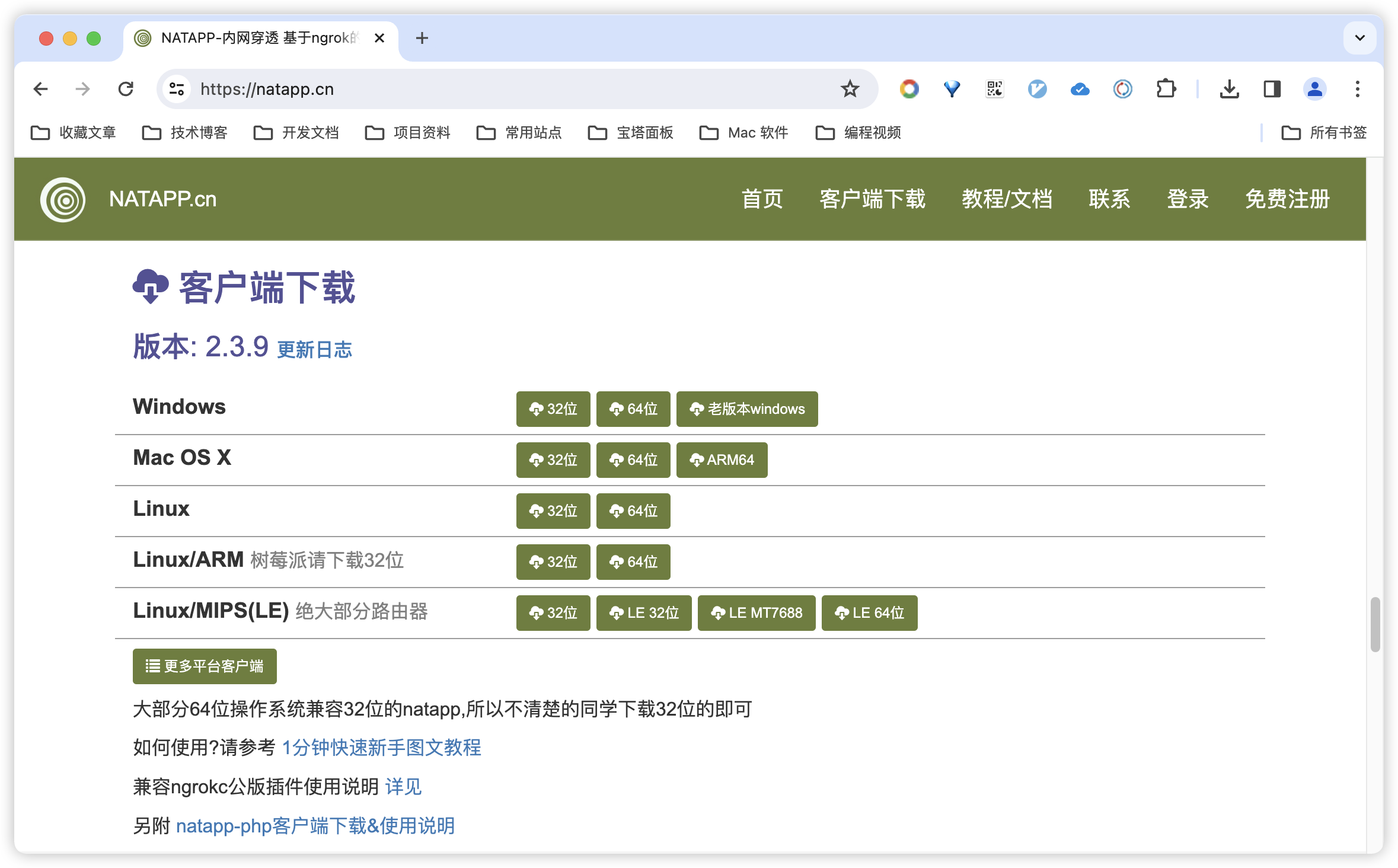Open a new browser tab
Screen dimensions: 1398x868
422,38
